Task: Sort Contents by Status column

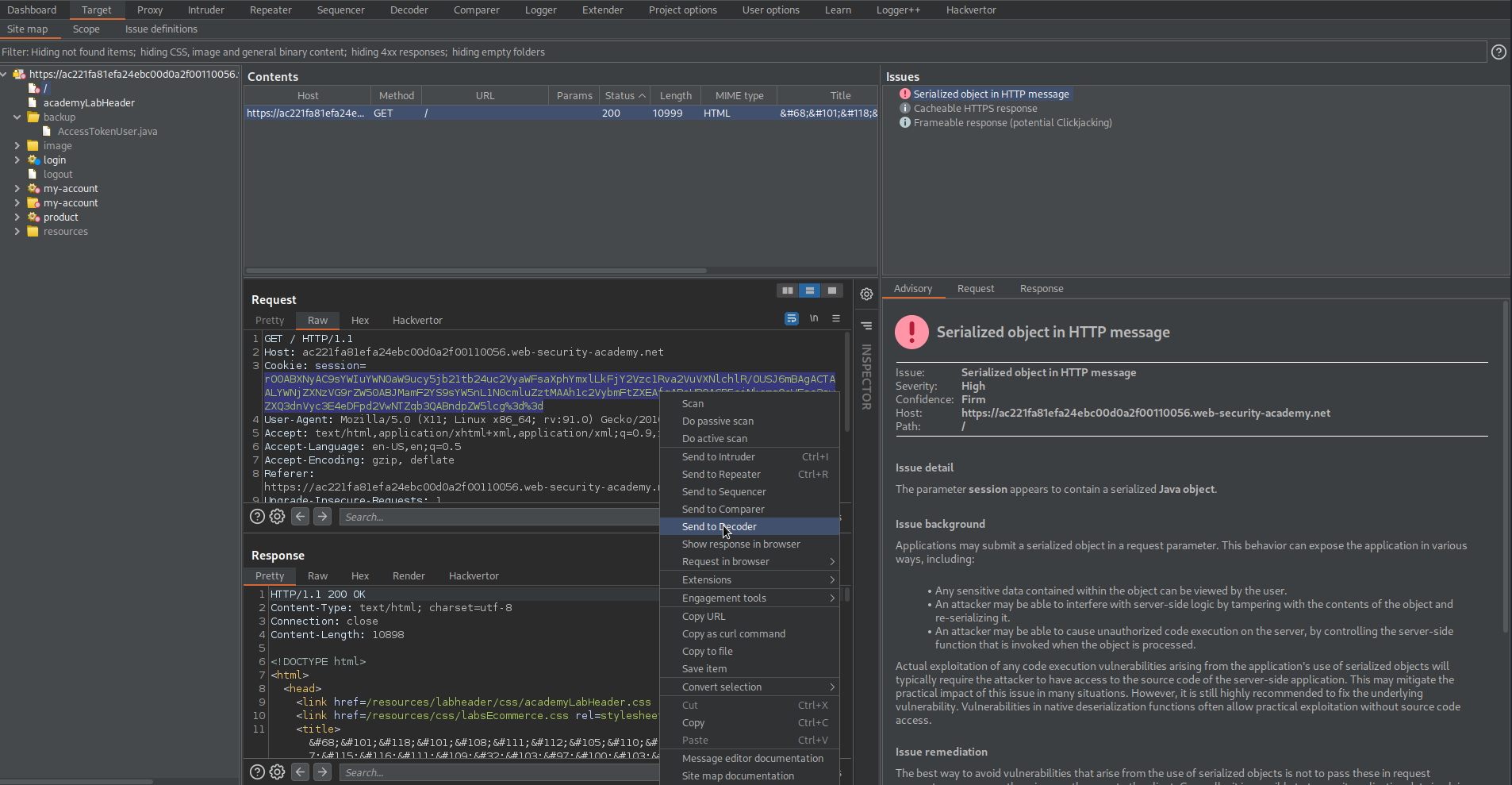Action: [625, 95]
